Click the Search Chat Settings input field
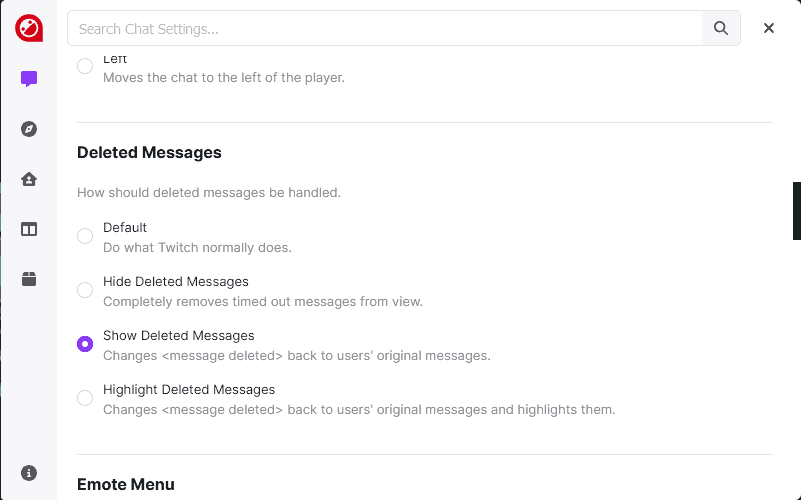This screenshot has width=801, height=500. click(x=385, y=29)
